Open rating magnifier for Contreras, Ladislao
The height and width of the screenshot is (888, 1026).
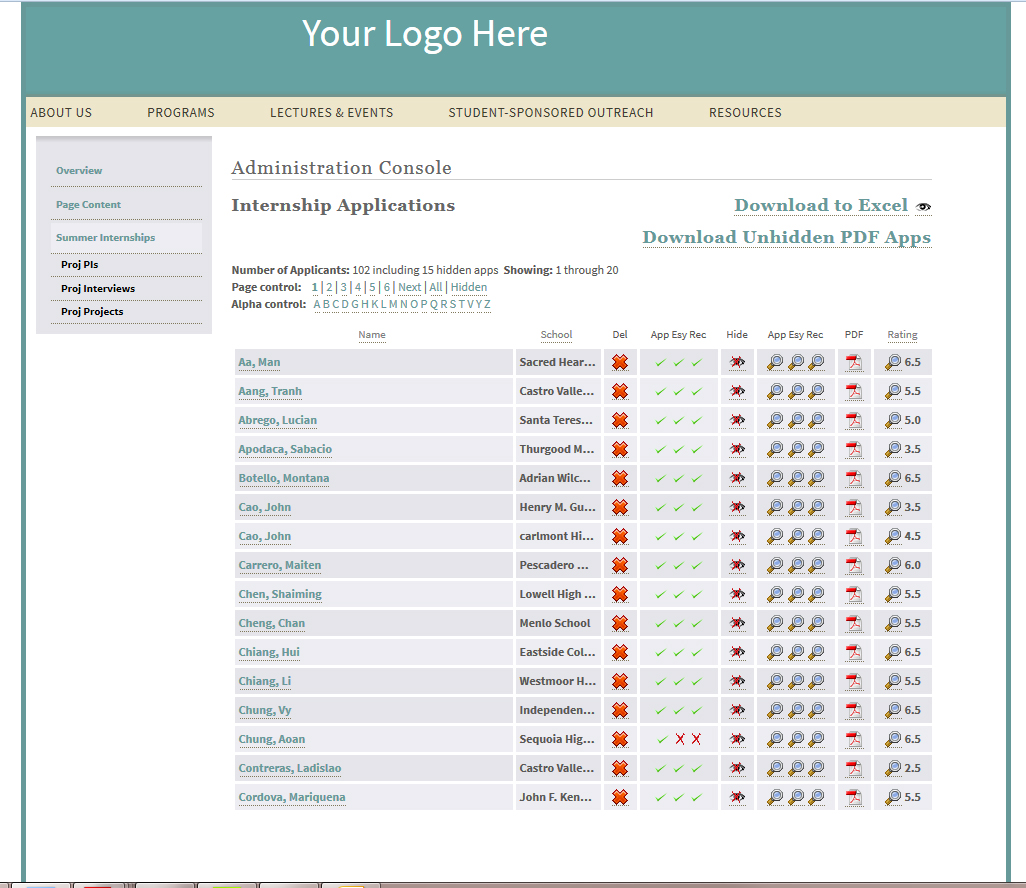893,769
